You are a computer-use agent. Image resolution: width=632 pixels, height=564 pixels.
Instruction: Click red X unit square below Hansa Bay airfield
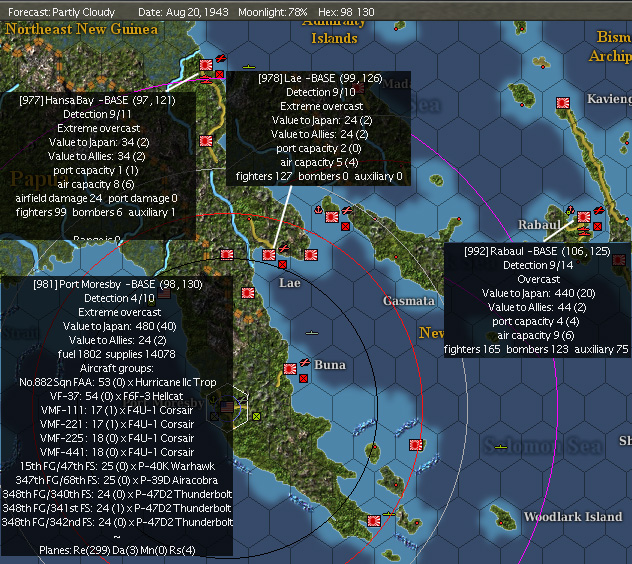tap(219, 75)
